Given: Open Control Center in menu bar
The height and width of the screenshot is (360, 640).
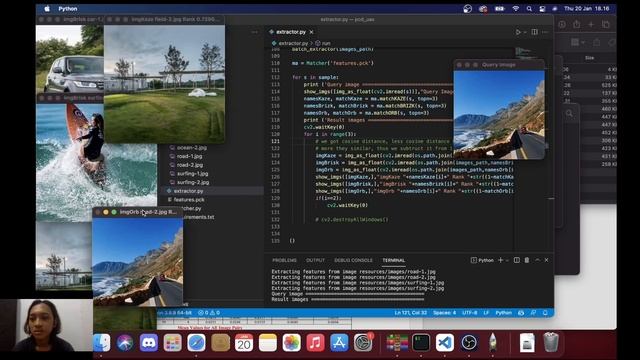Looking at the screenshot, I should click(x=542, y=9).
